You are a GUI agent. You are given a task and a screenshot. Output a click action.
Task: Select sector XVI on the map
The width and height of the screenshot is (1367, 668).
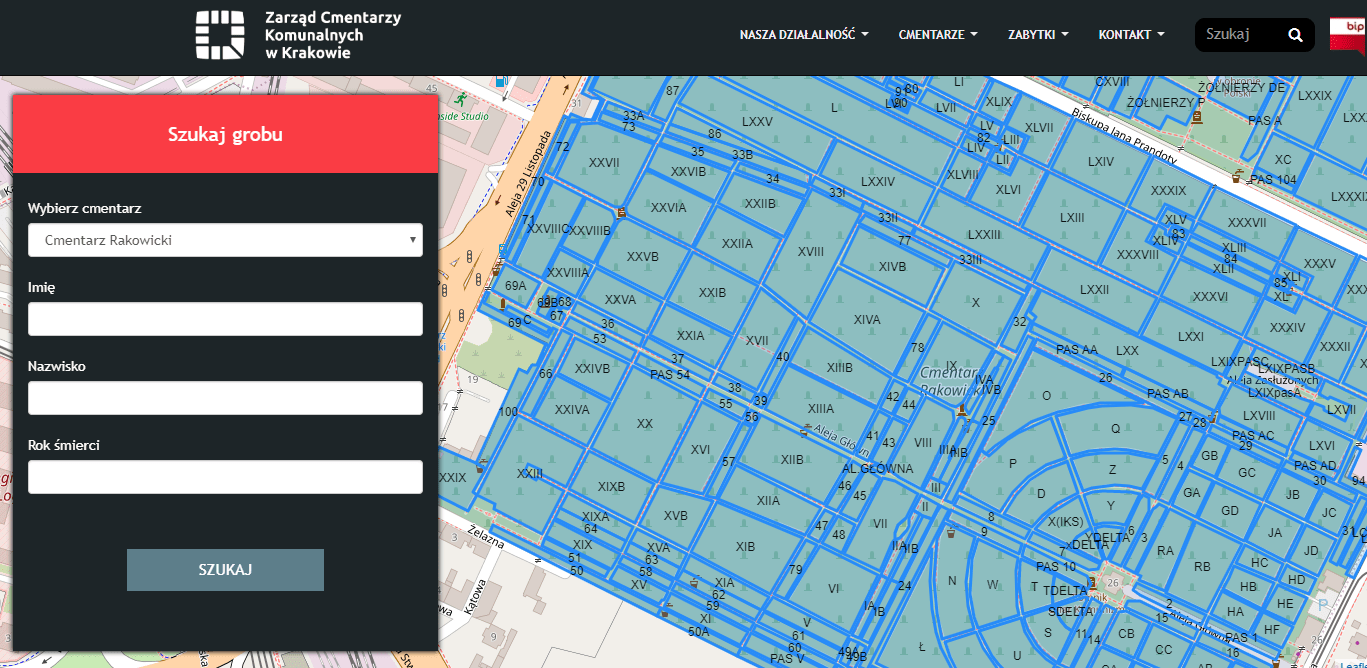pyautogui.click(x=700, y=449)
